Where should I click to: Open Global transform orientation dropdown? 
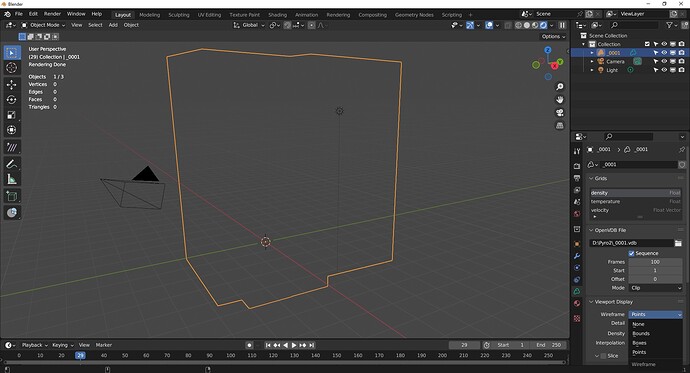click(250, 25)
